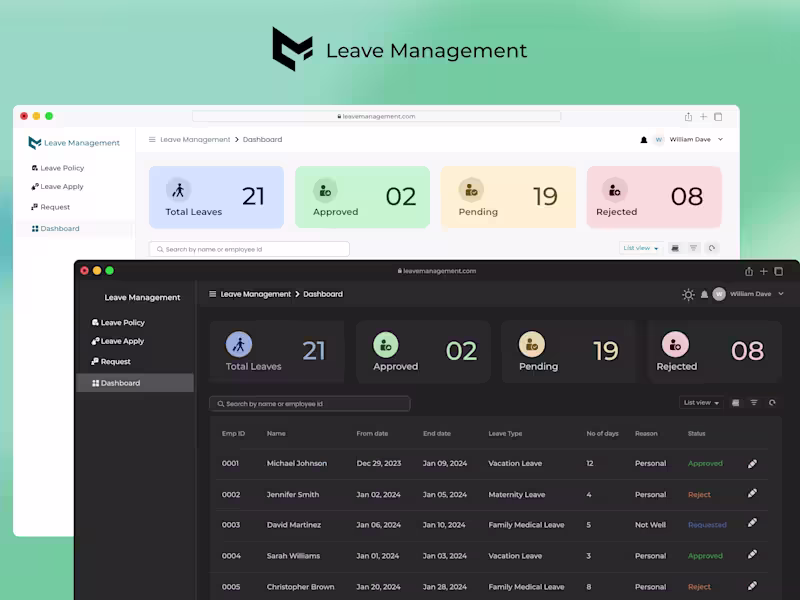Select Request in dark window sidebar

click(x=111, y=362)
